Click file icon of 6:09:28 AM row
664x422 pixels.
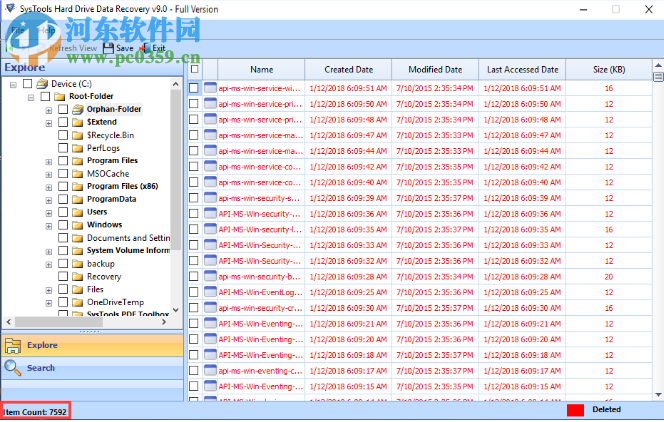[x=210, y=276]
